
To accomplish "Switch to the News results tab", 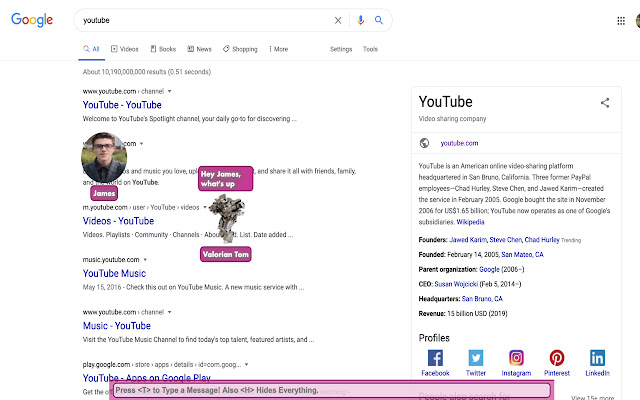I will 199,49.
